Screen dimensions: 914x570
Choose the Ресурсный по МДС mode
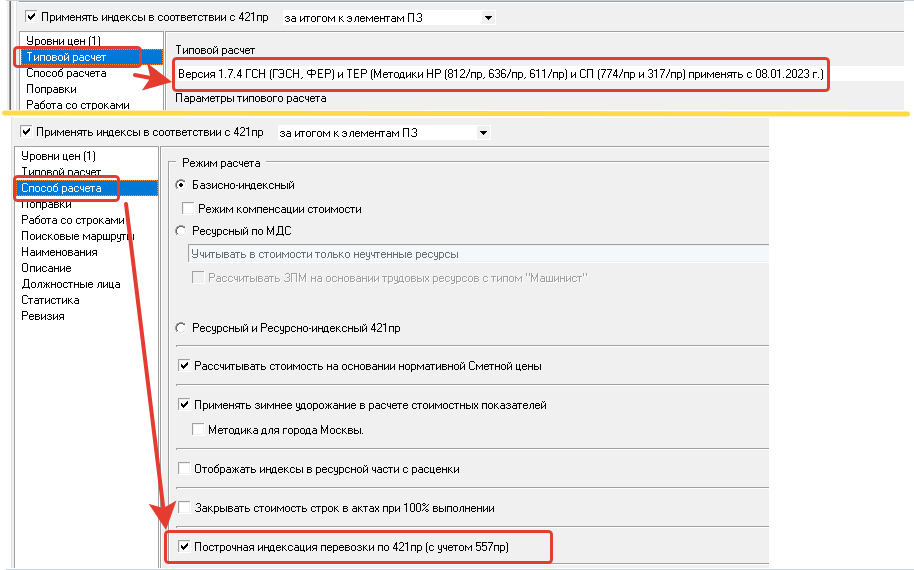click(181, 231)
